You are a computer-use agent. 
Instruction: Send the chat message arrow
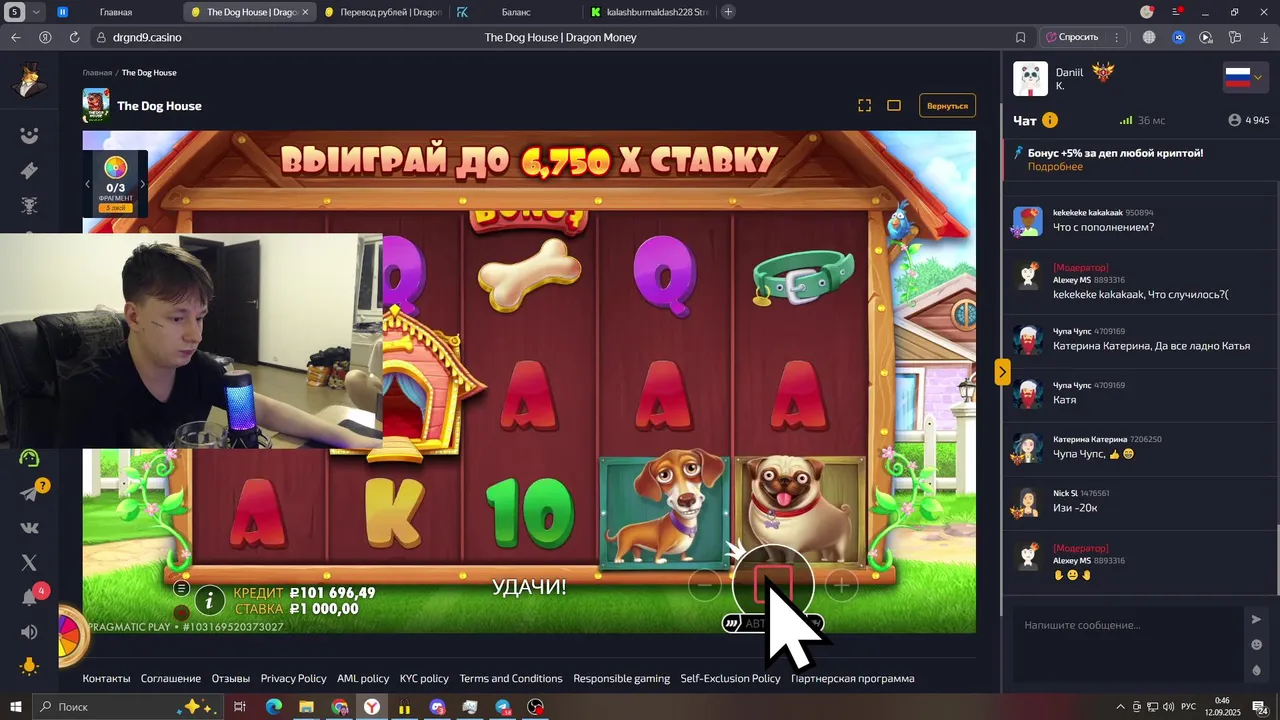(x=1257, y=619)
